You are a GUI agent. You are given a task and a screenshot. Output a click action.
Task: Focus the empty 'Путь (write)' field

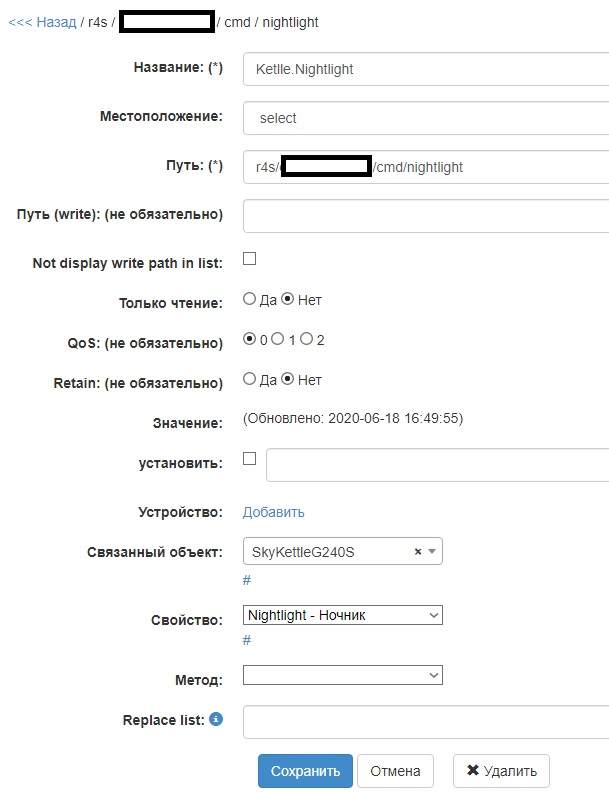point(426,216)
